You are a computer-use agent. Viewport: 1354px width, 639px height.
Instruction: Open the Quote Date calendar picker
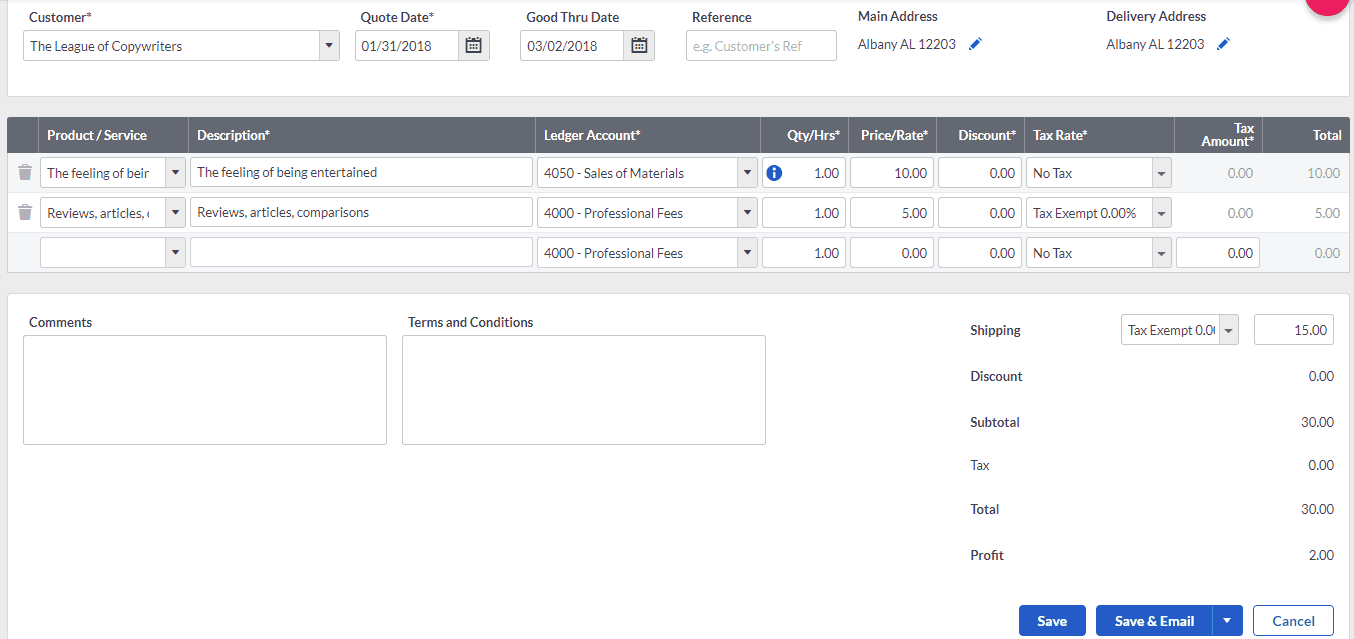472,45
